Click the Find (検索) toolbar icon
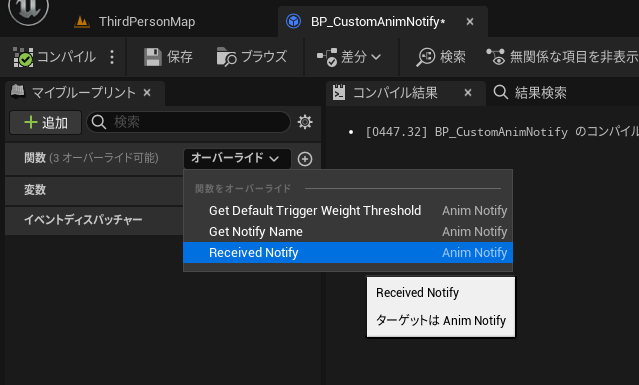 (x=425, y=57)
